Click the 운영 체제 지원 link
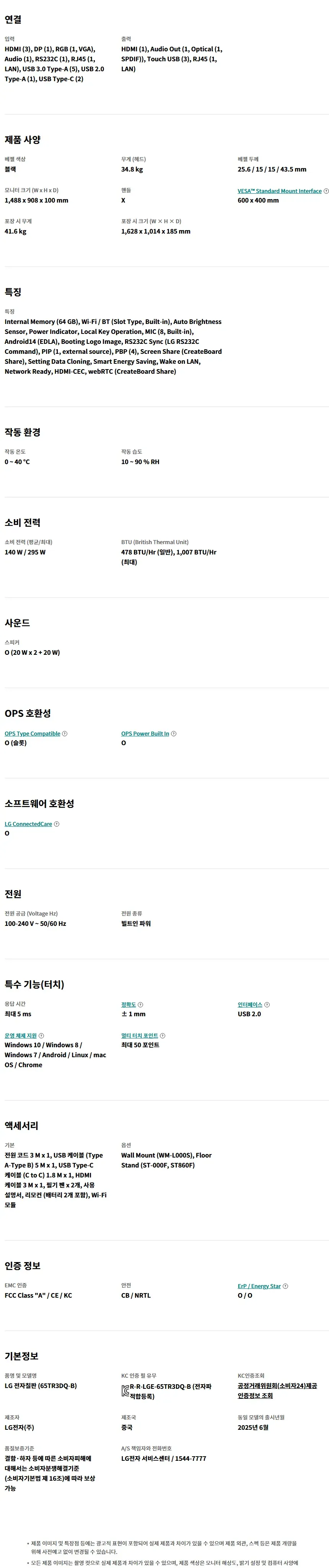This screenshot has height=1568, width=329. point(21,1035)
